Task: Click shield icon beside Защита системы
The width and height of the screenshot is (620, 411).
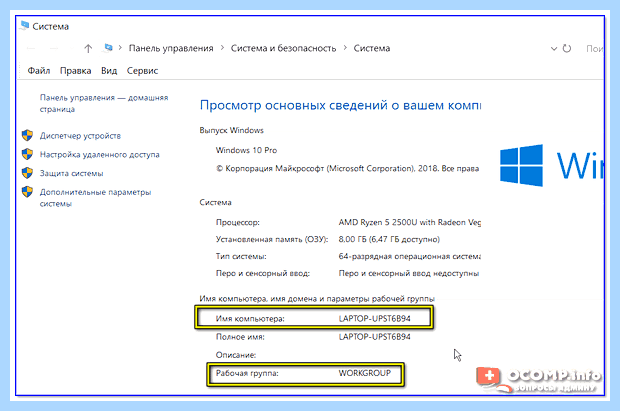Action: [27, 173]
